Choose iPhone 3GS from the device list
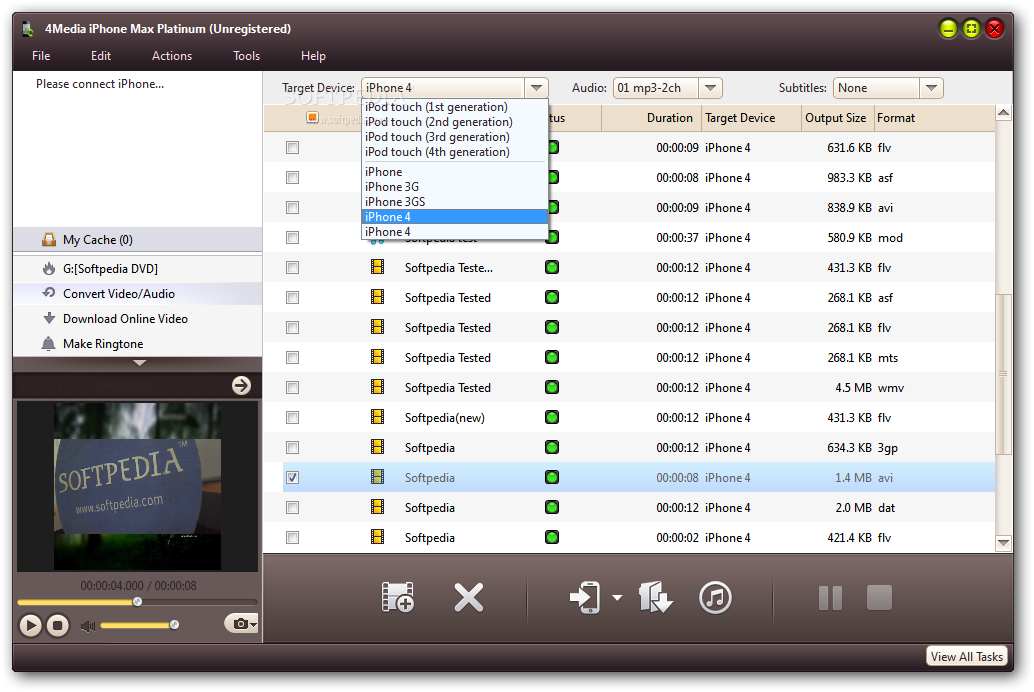Image resolution: width=1034 pixels, height=692 pixels. tap(455, 202)
